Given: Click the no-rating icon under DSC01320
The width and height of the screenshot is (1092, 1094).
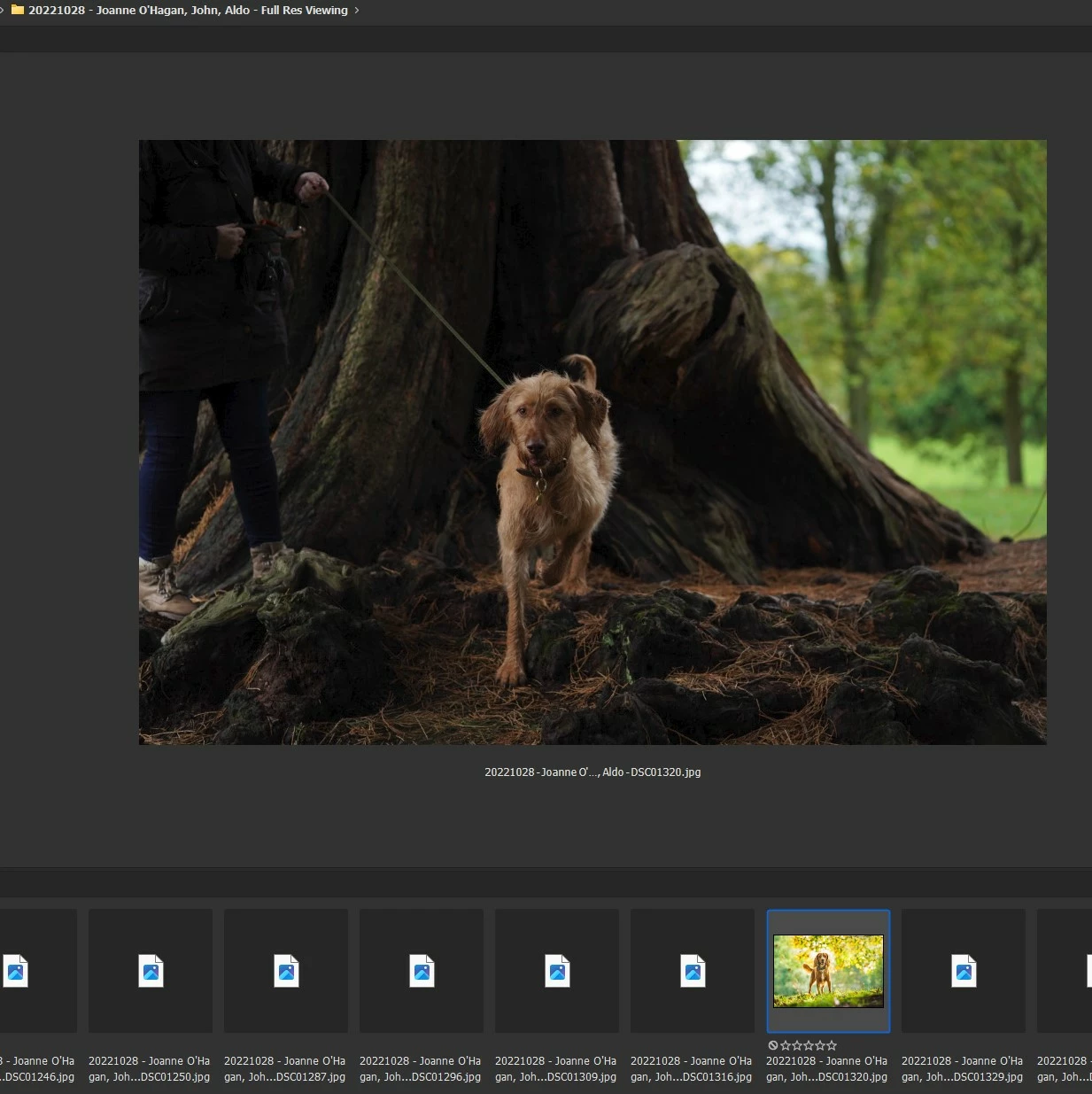Looking at the screenshot, I should [772, 1045].
